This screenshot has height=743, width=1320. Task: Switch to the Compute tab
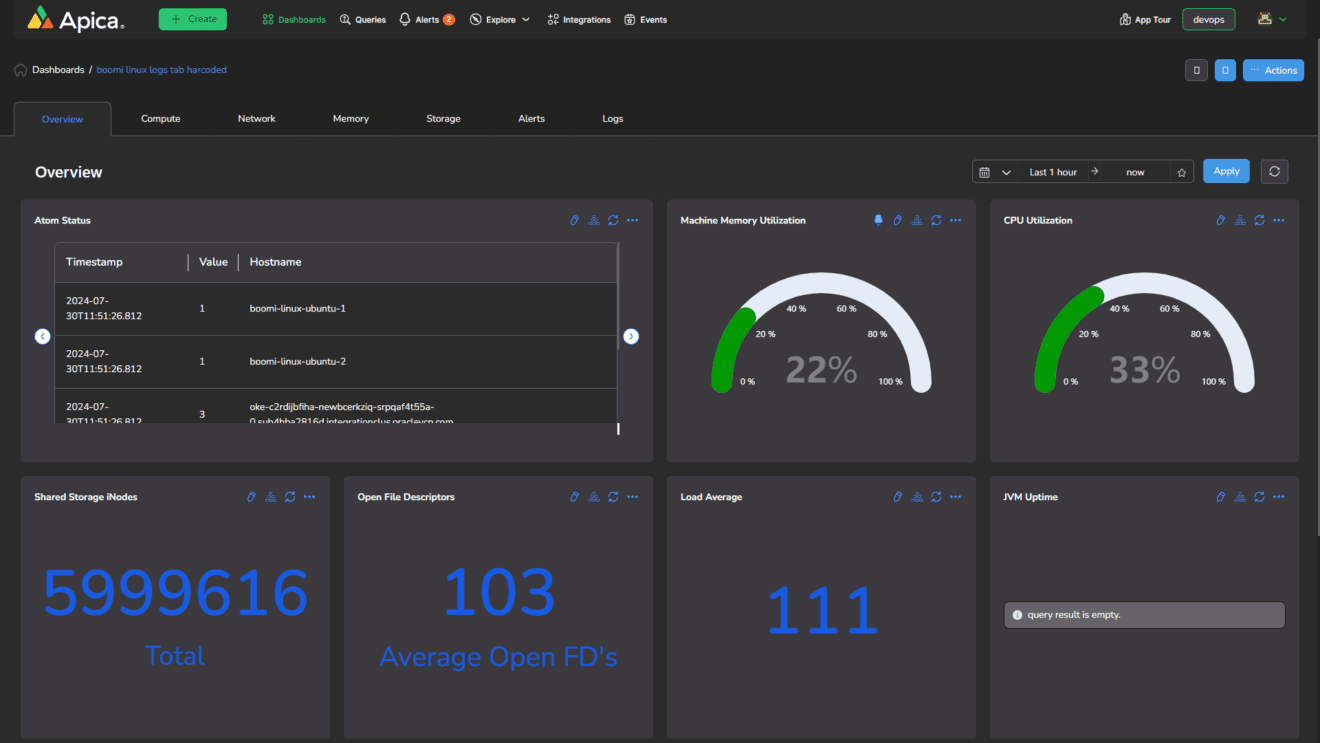(160, 118)
